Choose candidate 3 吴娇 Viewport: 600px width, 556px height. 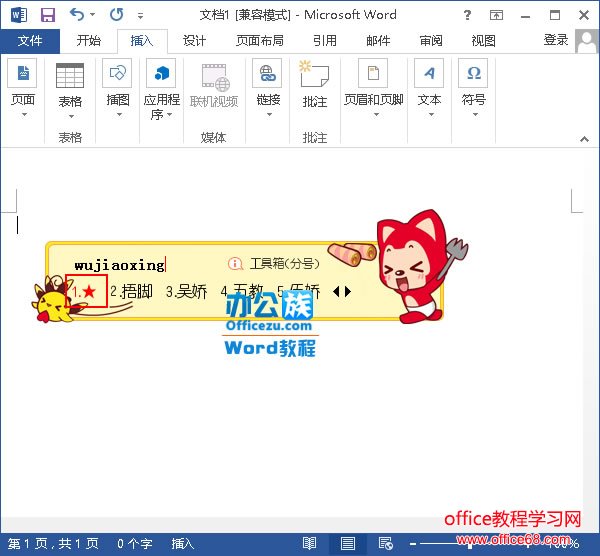click(x=187, y=292)
